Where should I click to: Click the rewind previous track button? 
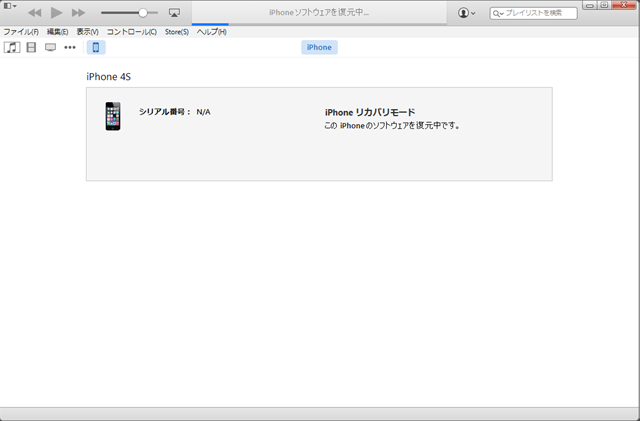[35, 13]
